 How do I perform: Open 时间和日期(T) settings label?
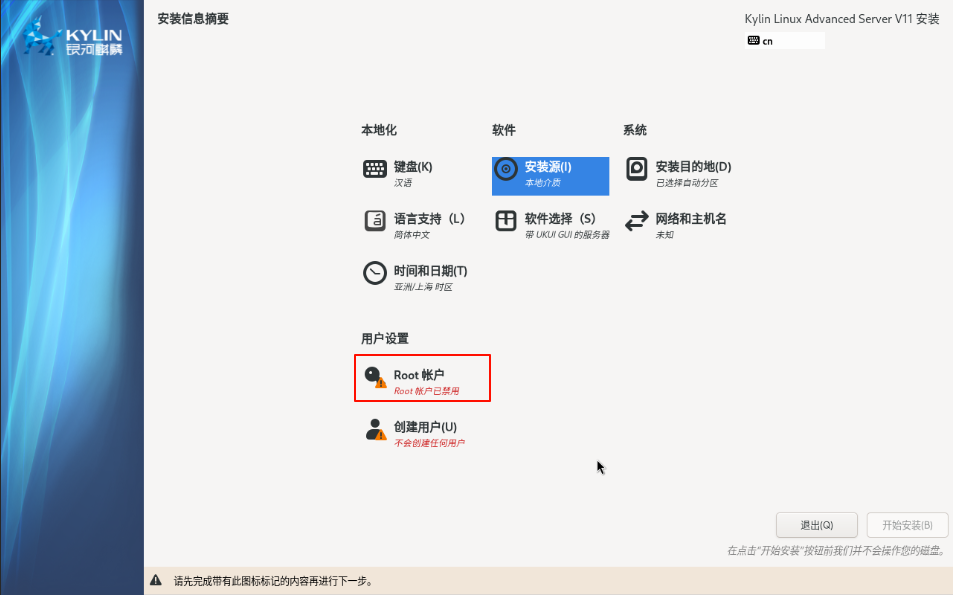pyautogui.click(x=430, y=271)
